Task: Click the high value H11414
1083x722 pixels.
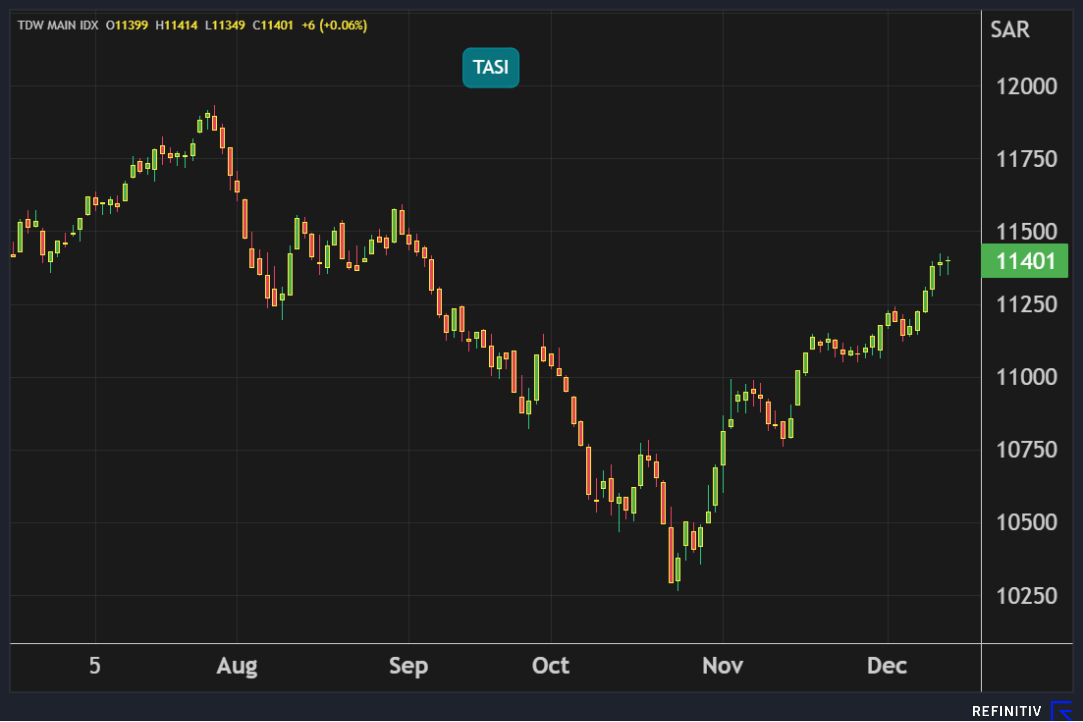Action: 176,25
